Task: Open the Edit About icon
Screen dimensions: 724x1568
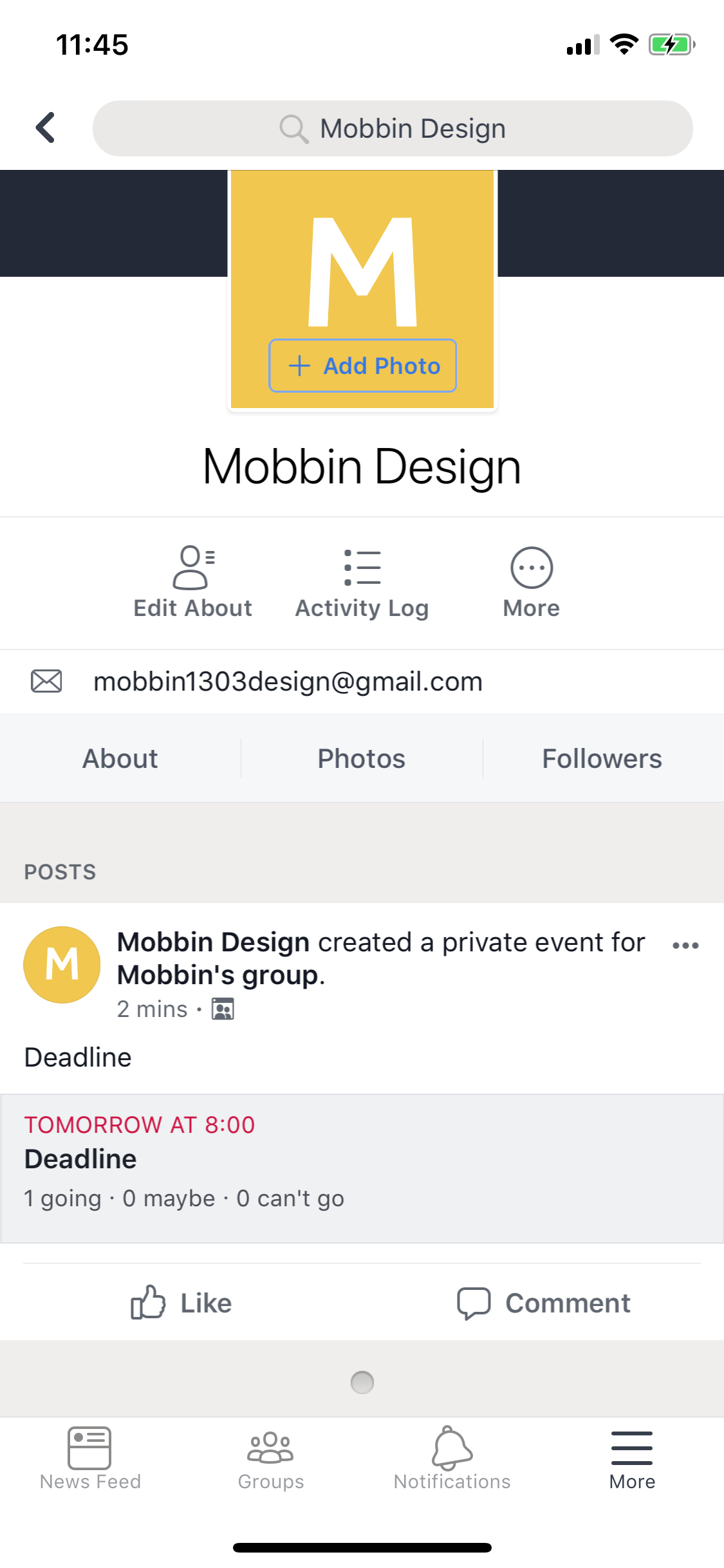Action: 192,568
